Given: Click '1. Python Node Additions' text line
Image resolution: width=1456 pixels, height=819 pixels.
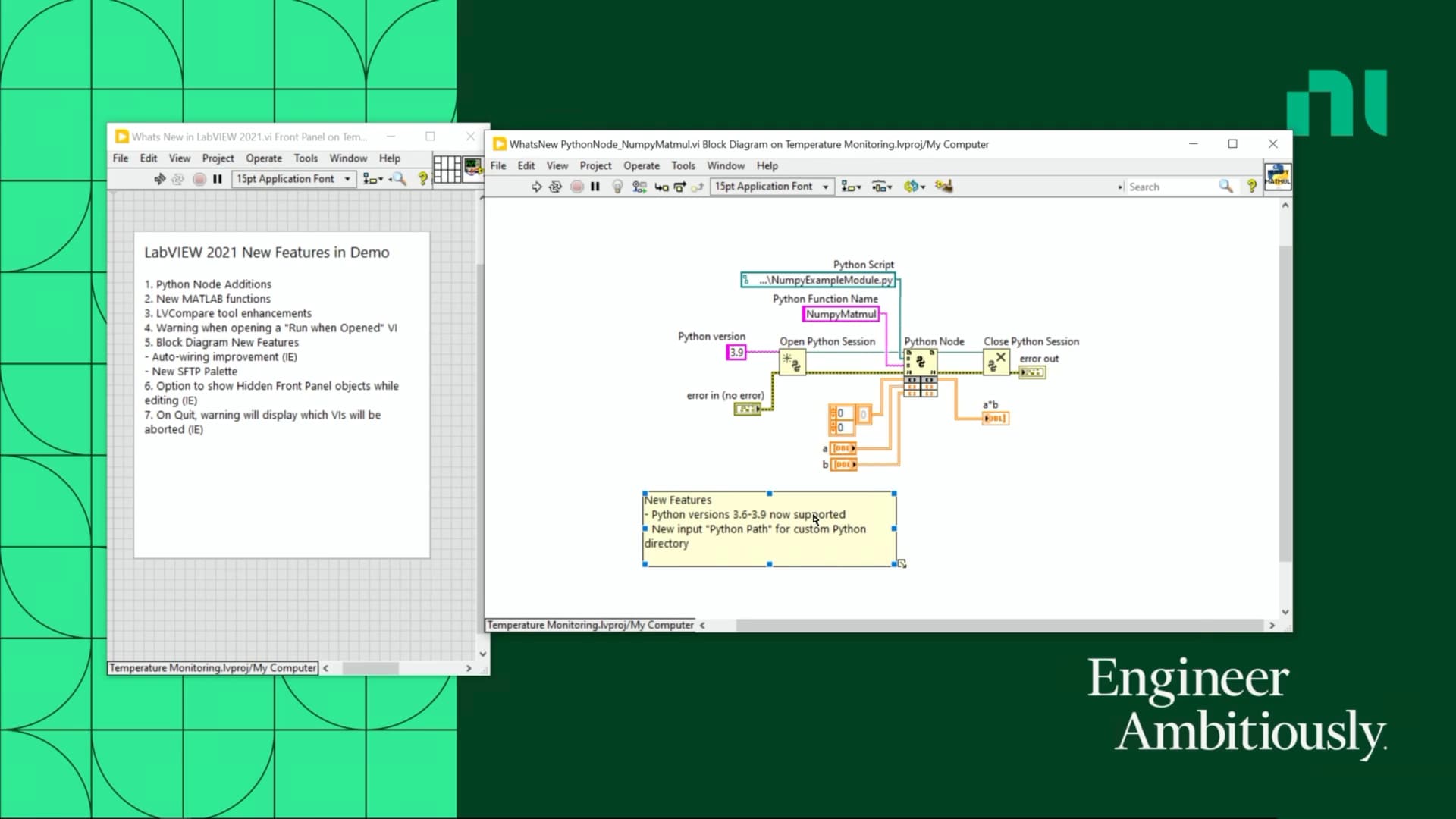Looking at the screenshot, I should coord(208,284).
